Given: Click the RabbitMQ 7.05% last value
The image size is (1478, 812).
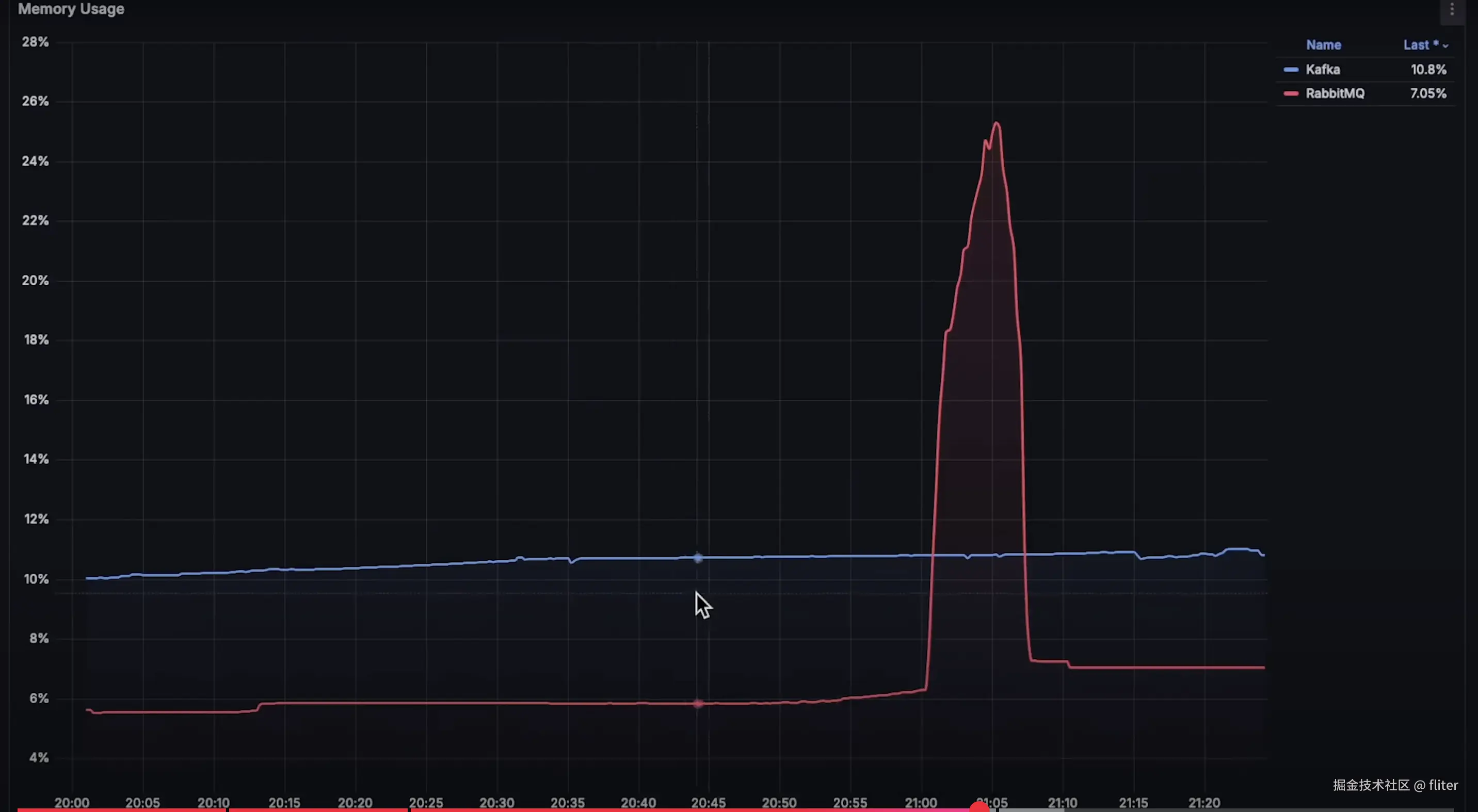Looking at the screenshot, I should point(1428,93).
